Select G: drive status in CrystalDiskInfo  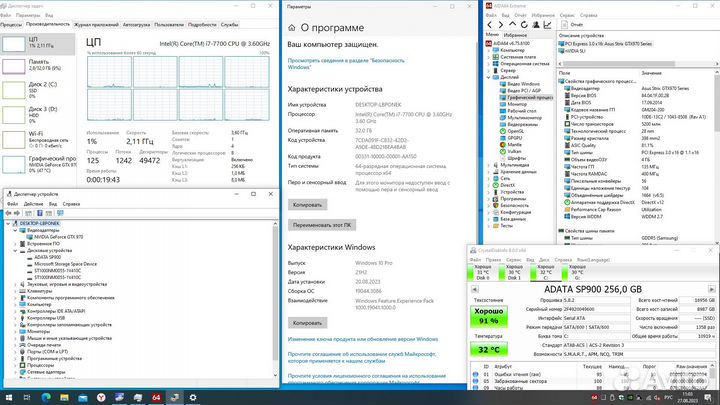click(x=574, y=272)
